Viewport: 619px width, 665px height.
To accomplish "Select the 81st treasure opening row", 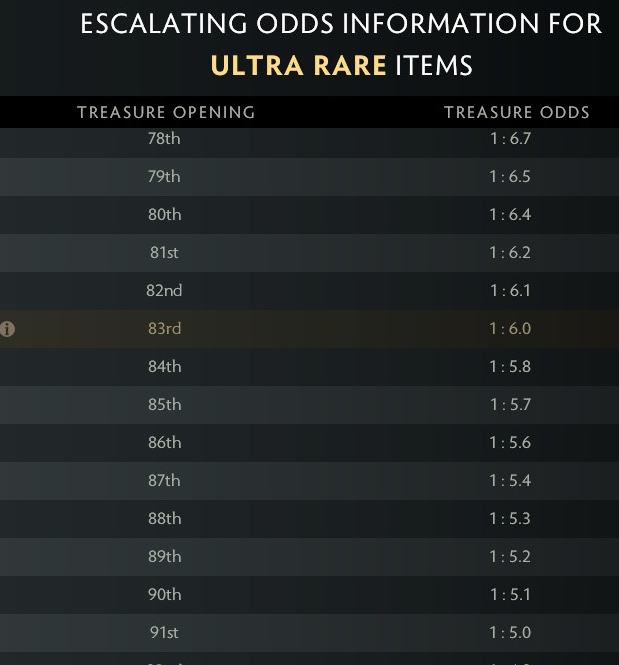I will point(310,253).
